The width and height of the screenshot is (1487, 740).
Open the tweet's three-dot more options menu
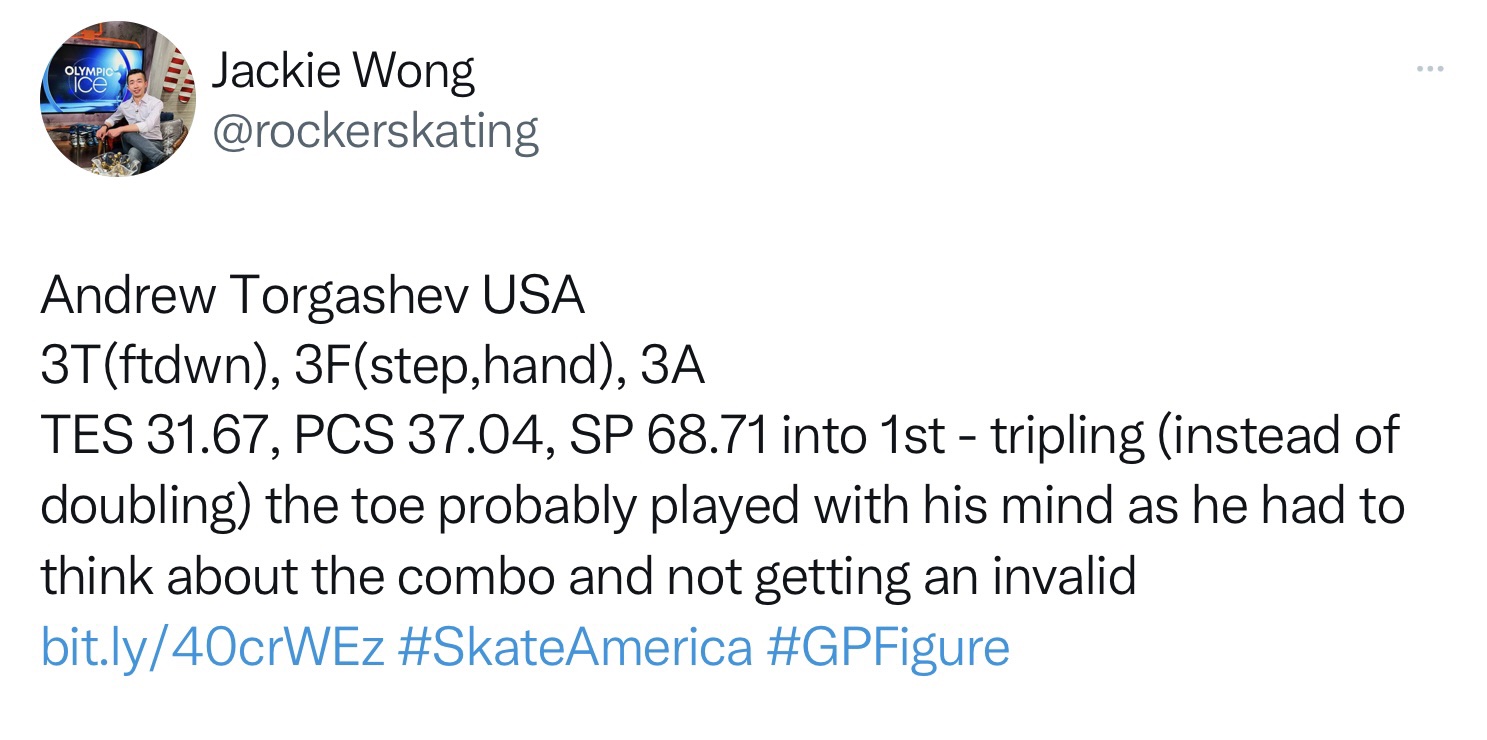point(1430,70)
